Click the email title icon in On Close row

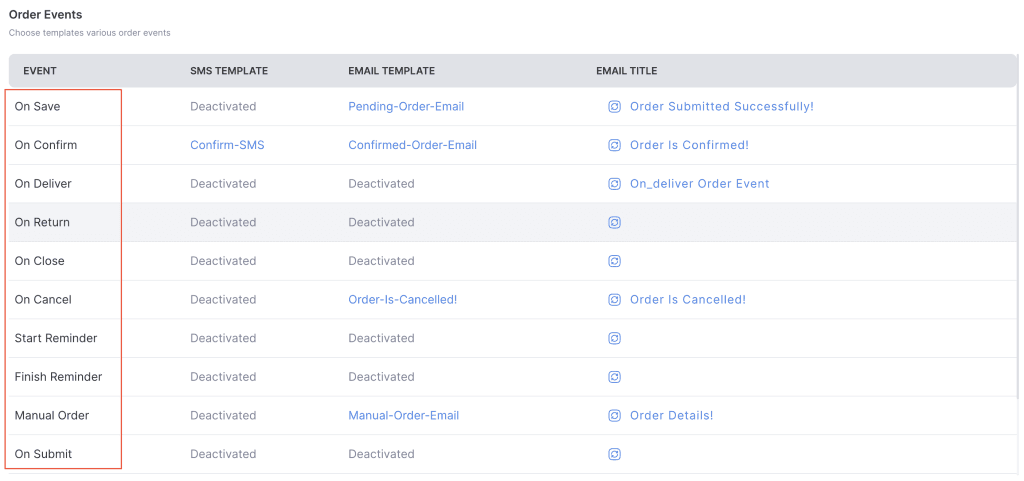(x=615, y=261)
